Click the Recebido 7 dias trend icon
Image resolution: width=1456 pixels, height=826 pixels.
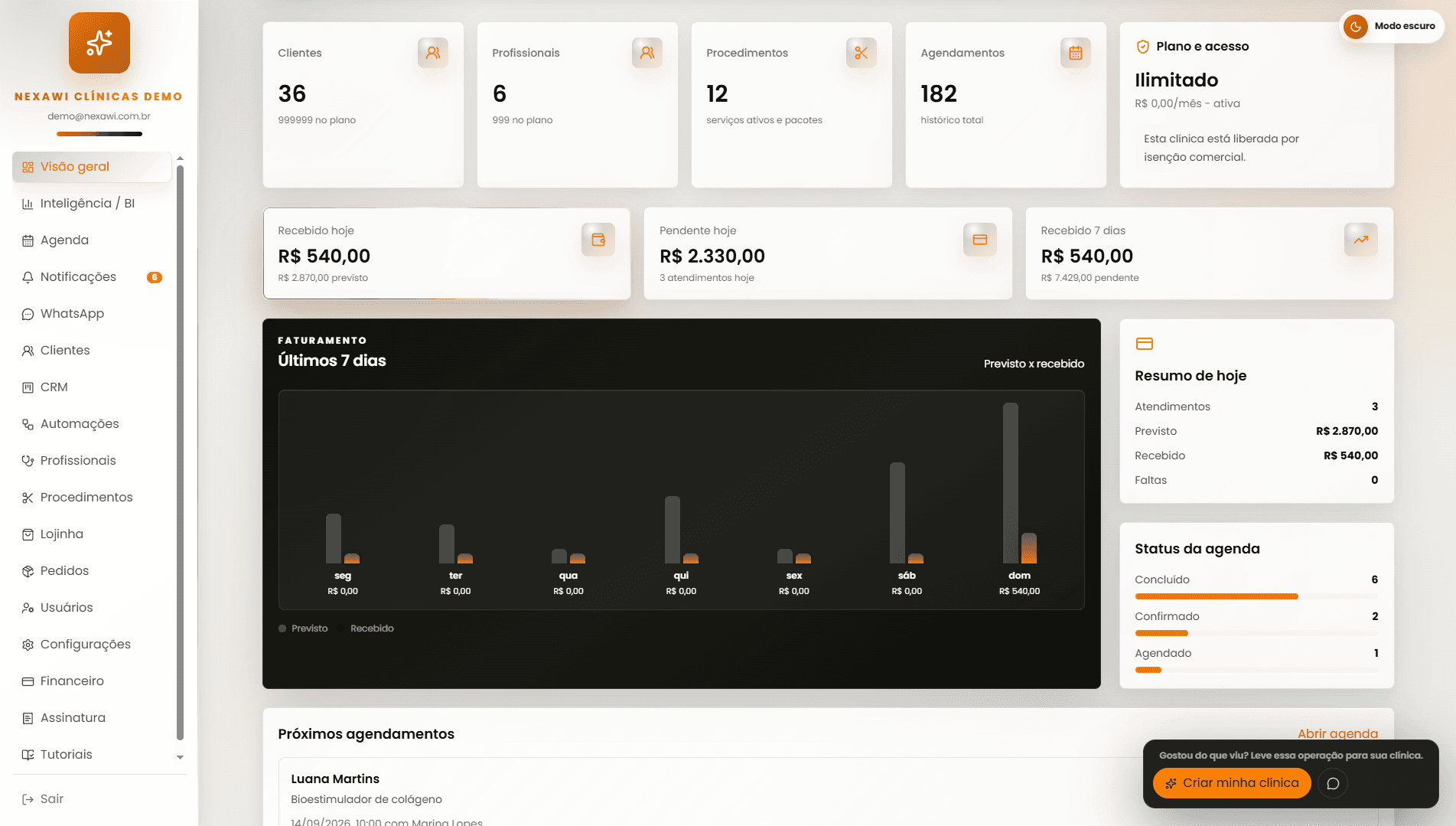1361,240
